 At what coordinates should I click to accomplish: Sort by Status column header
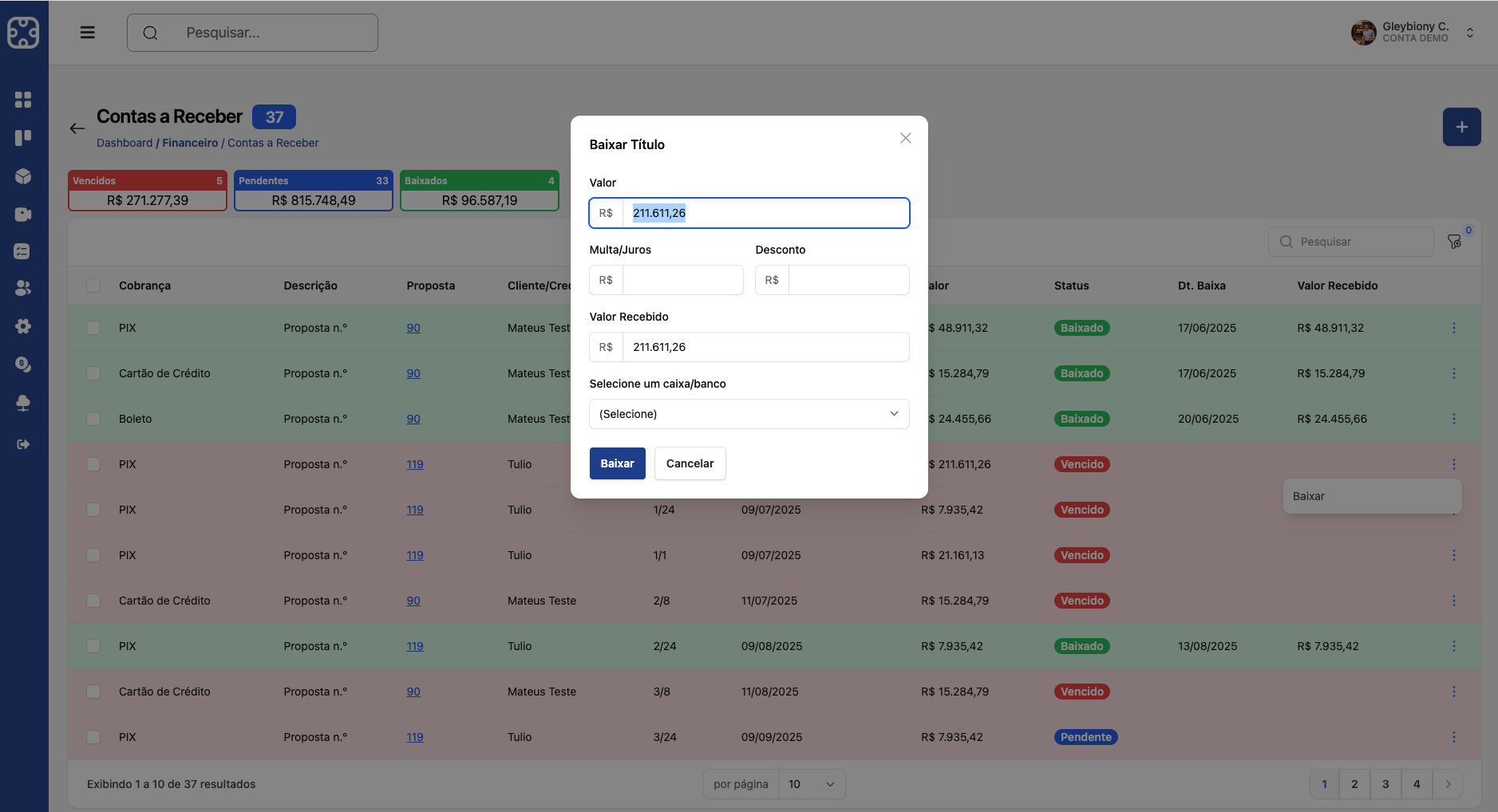(x=1071, y=286)
